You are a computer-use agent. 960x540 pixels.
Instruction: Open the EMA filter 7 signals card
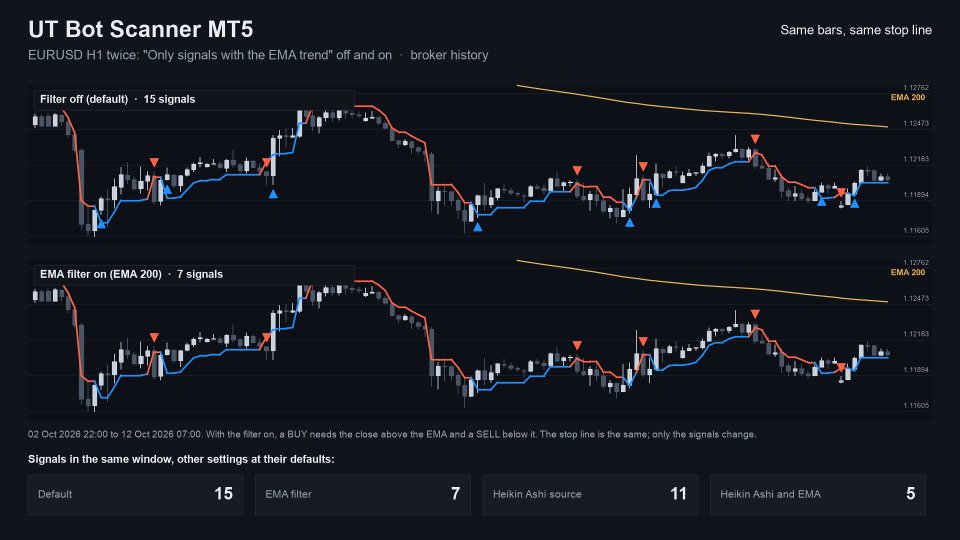(x=363, y=494)
